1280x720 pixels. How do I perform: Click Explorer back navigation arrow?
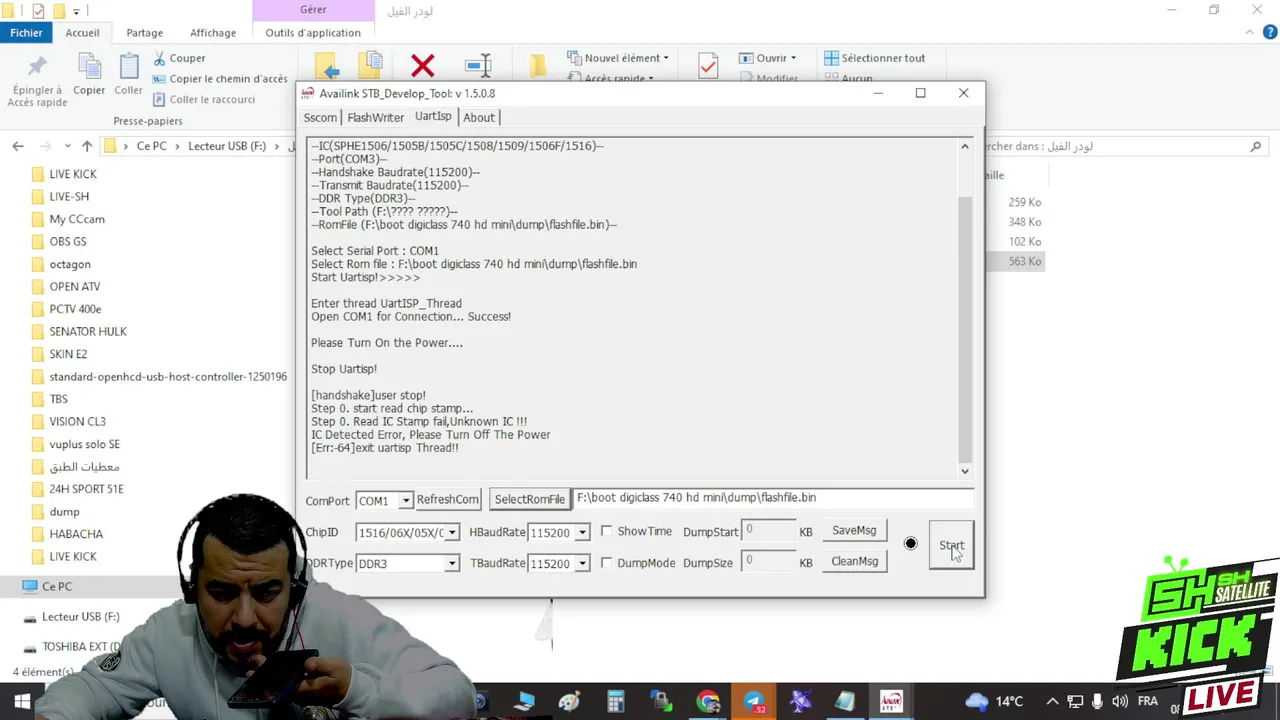pyautogui.click(x=18, y=146)
